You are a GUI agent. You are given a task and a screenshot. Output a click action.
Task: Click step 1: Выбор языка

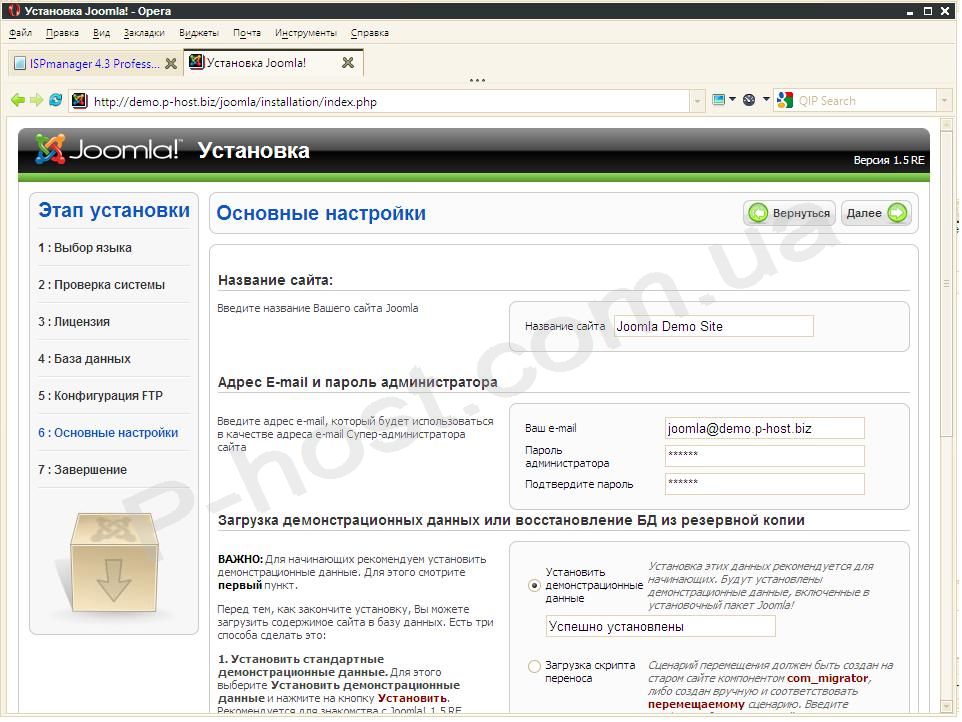tap(85, 248)
